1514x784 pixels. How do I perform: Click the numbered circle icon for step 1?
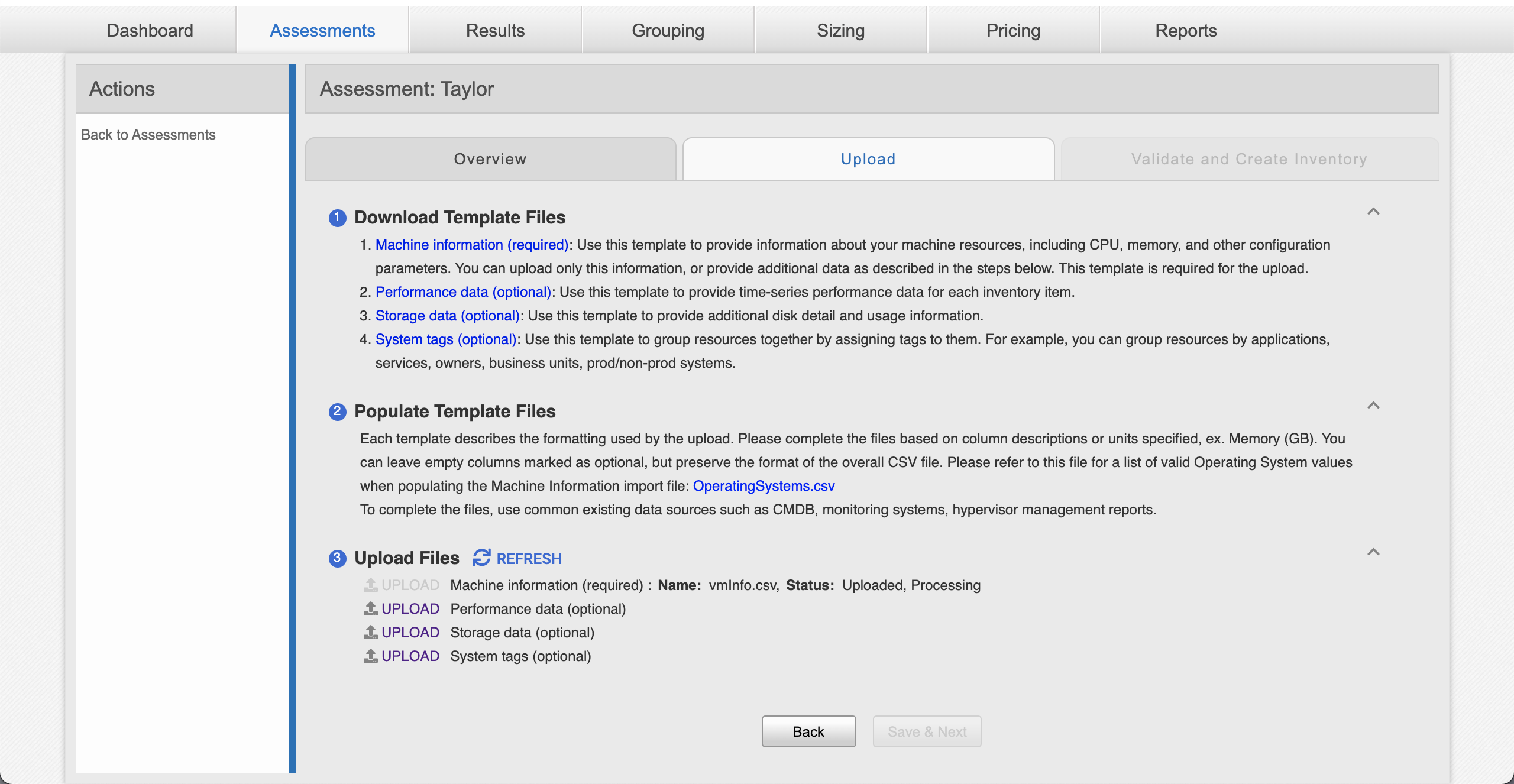(x=337, y=216)
